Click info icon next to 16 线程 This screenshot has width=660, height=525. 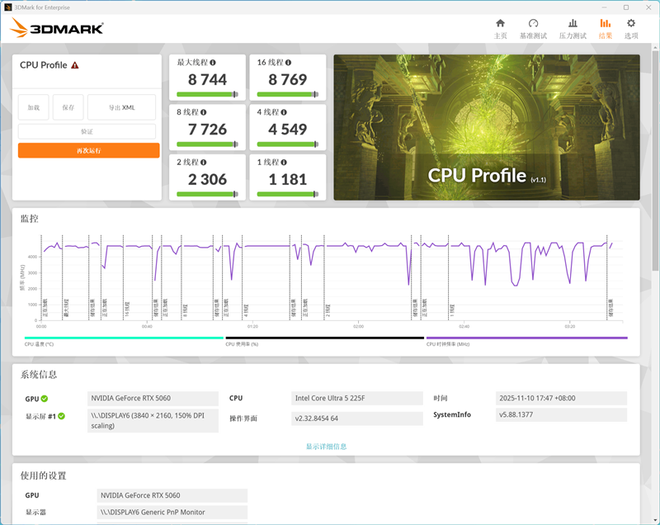[x=289, y=62]
